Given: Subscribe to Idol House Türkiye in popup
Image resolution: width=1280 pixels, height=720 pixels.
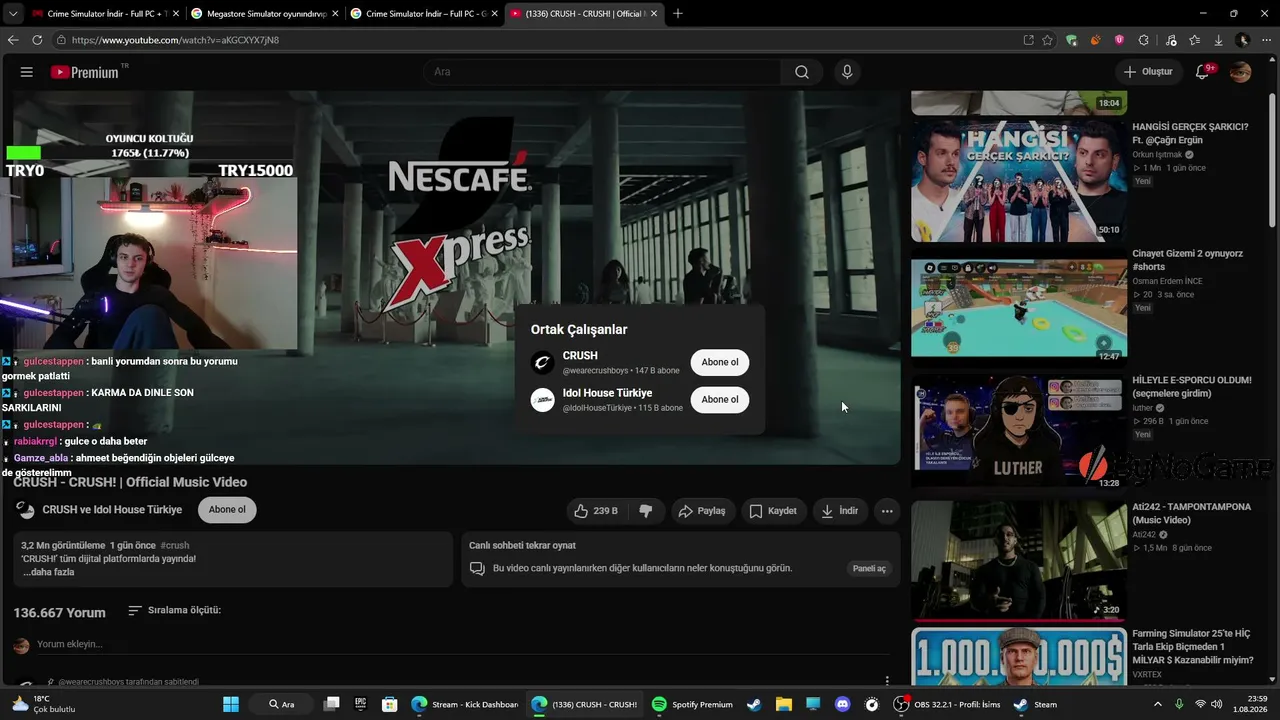Looking at the screenshot, I should pos(720,400).
